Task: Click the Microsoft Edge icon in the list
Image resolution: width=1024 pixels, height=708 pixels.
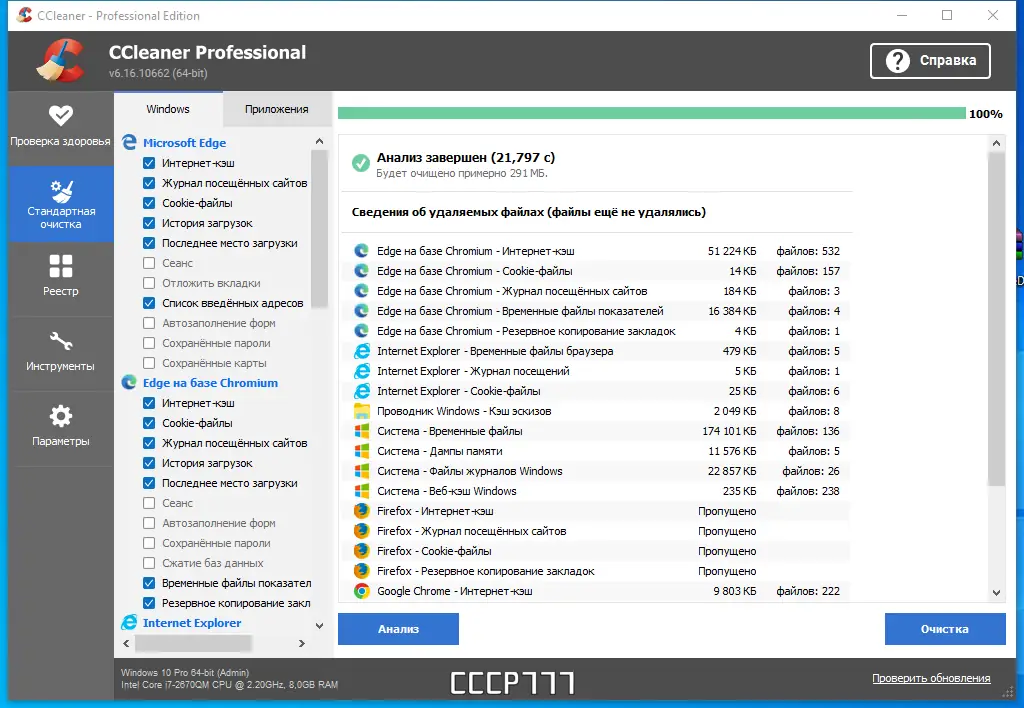Action: [130, 142]
